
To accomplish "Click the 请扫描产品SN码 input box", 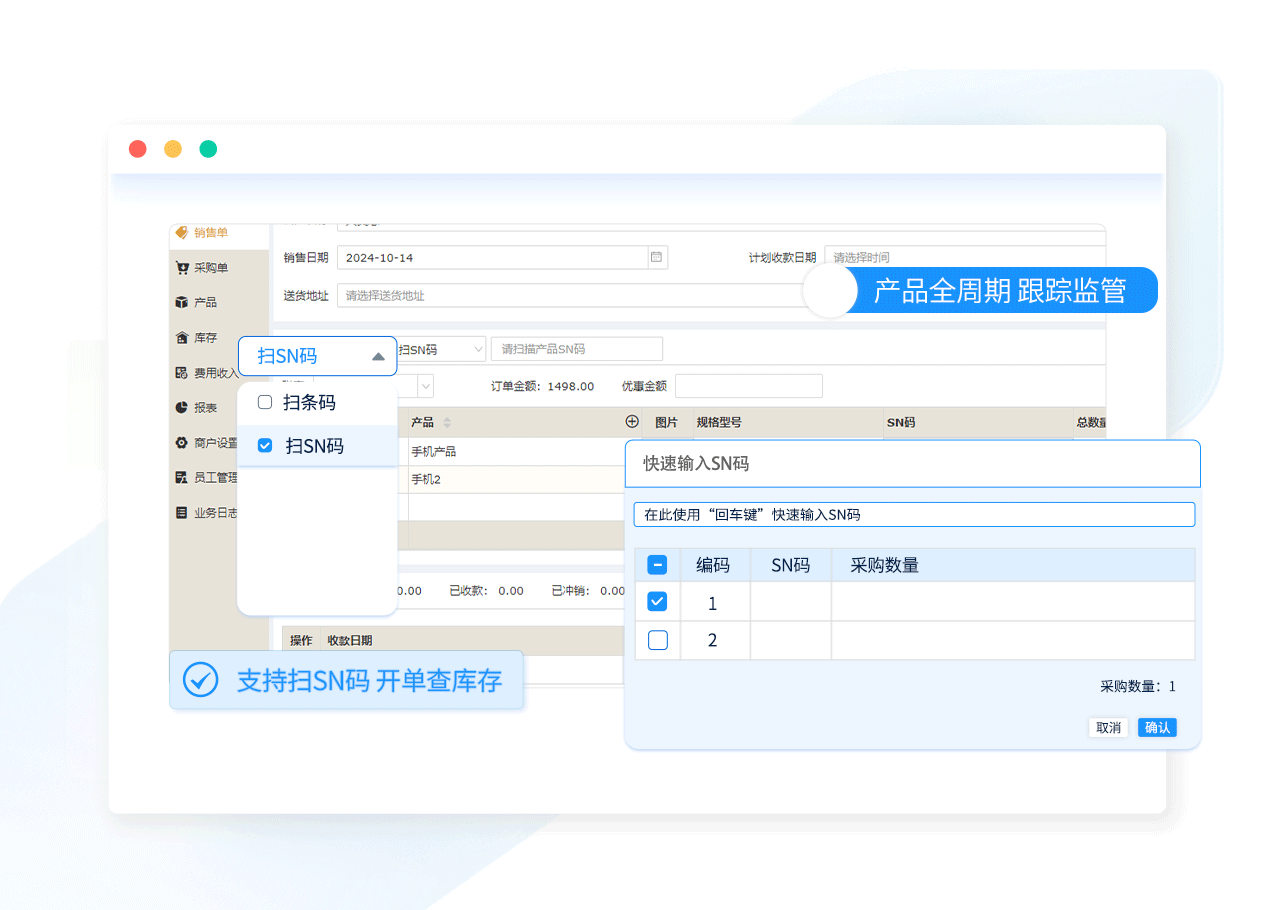I will point(576,349).
